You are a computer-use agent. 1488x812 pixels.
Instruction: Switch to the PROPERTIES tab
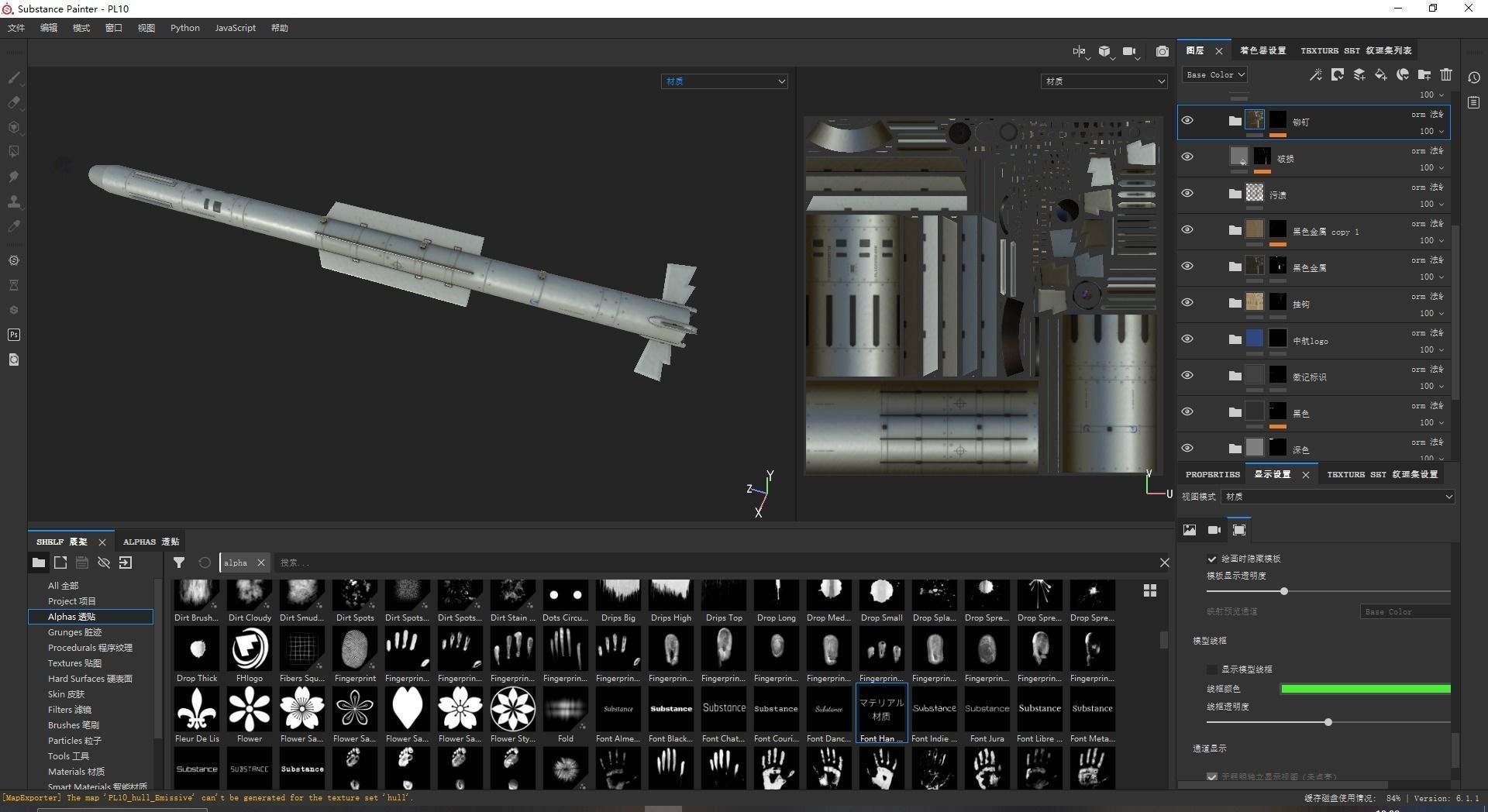click(x=1213, y=474)
